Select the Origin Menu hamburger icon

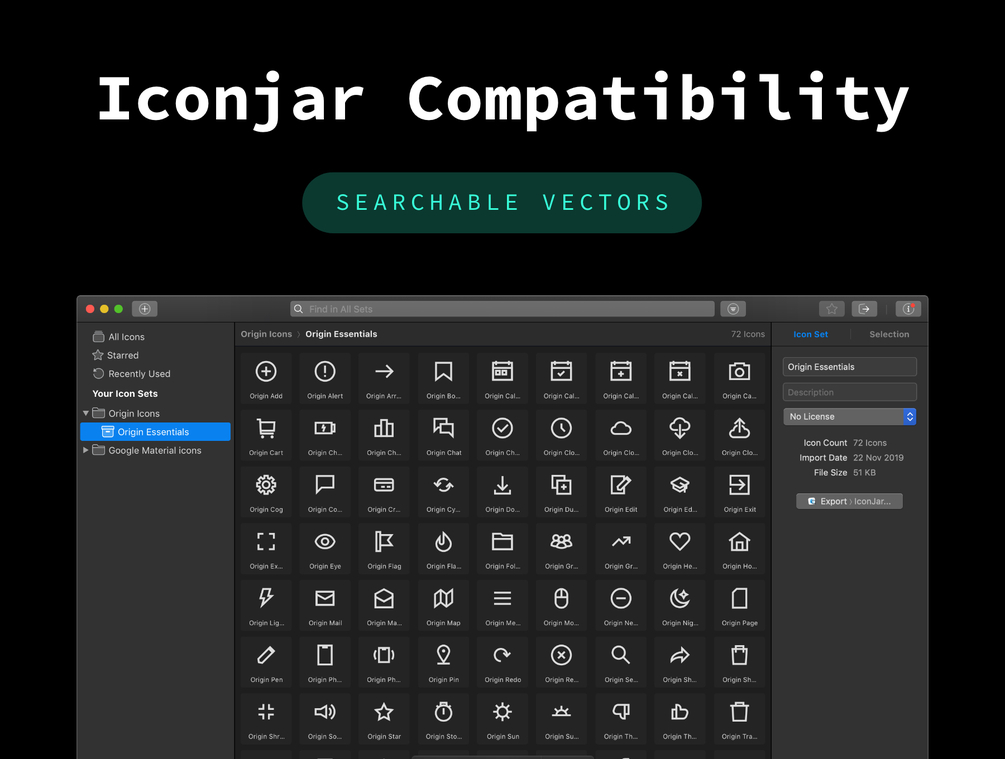(502, 605)
